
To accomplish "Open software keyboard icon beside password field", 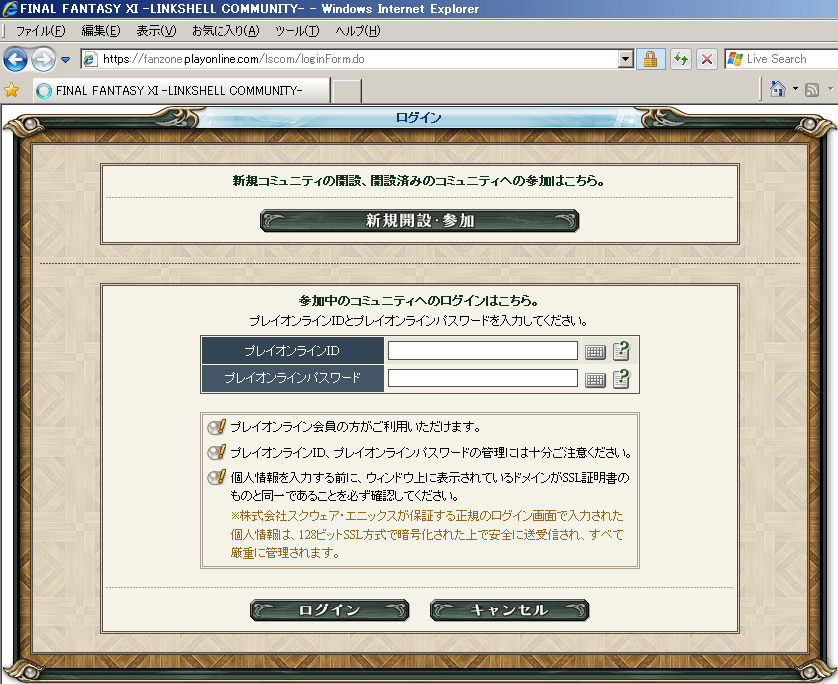I will (x=595, y=380).
